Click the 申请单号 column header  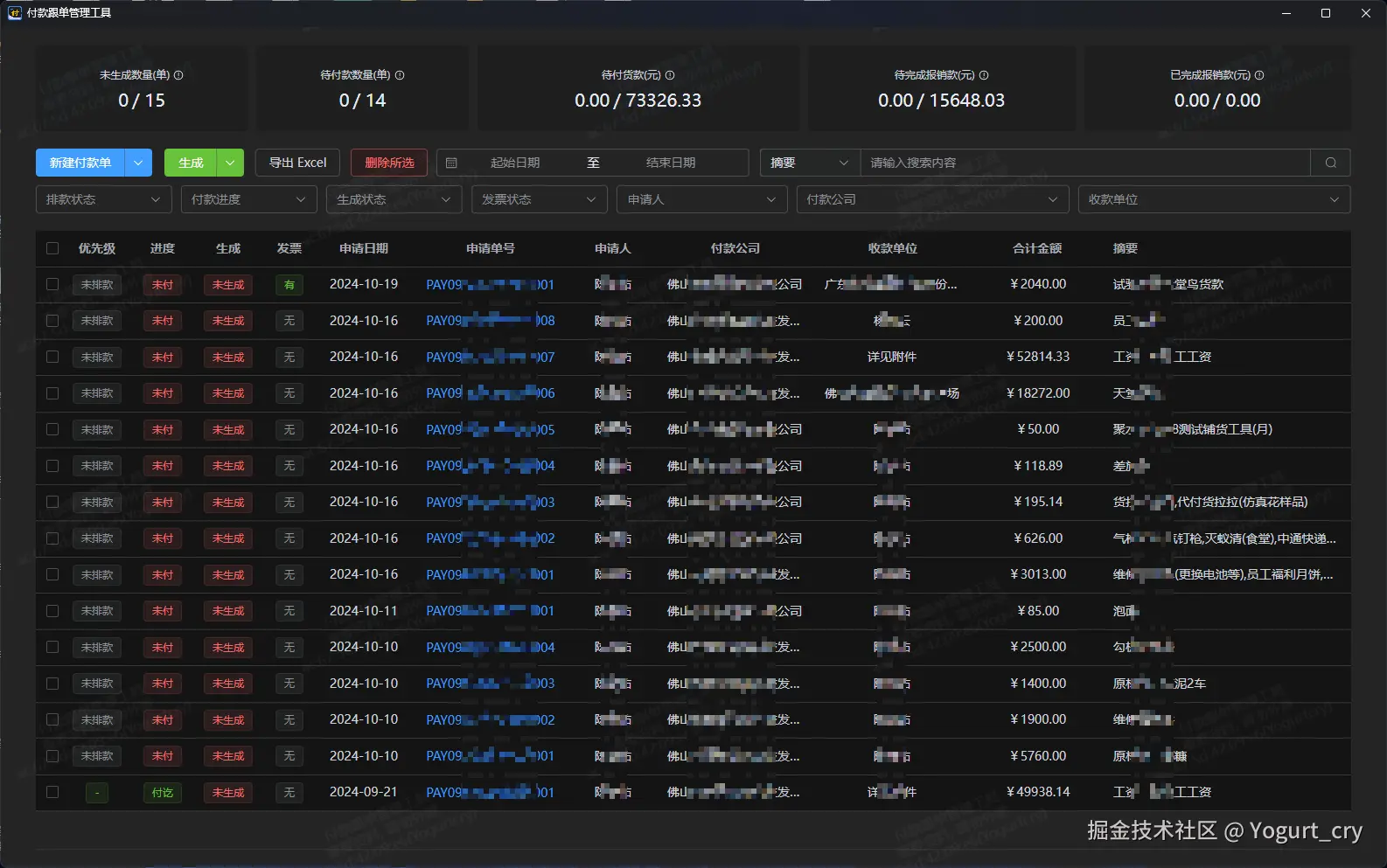tap(491, 248)
